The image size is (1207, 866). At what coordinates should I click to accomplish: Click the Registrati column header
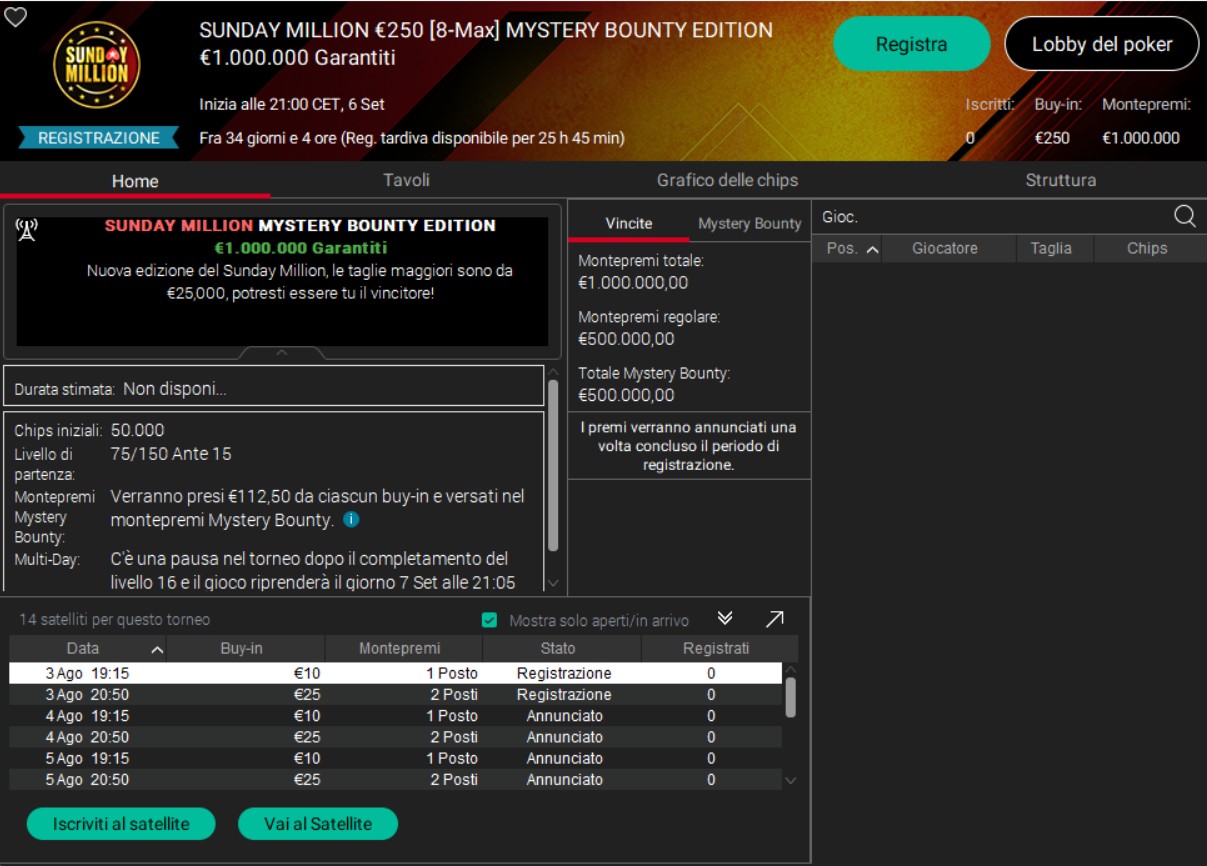716,648
